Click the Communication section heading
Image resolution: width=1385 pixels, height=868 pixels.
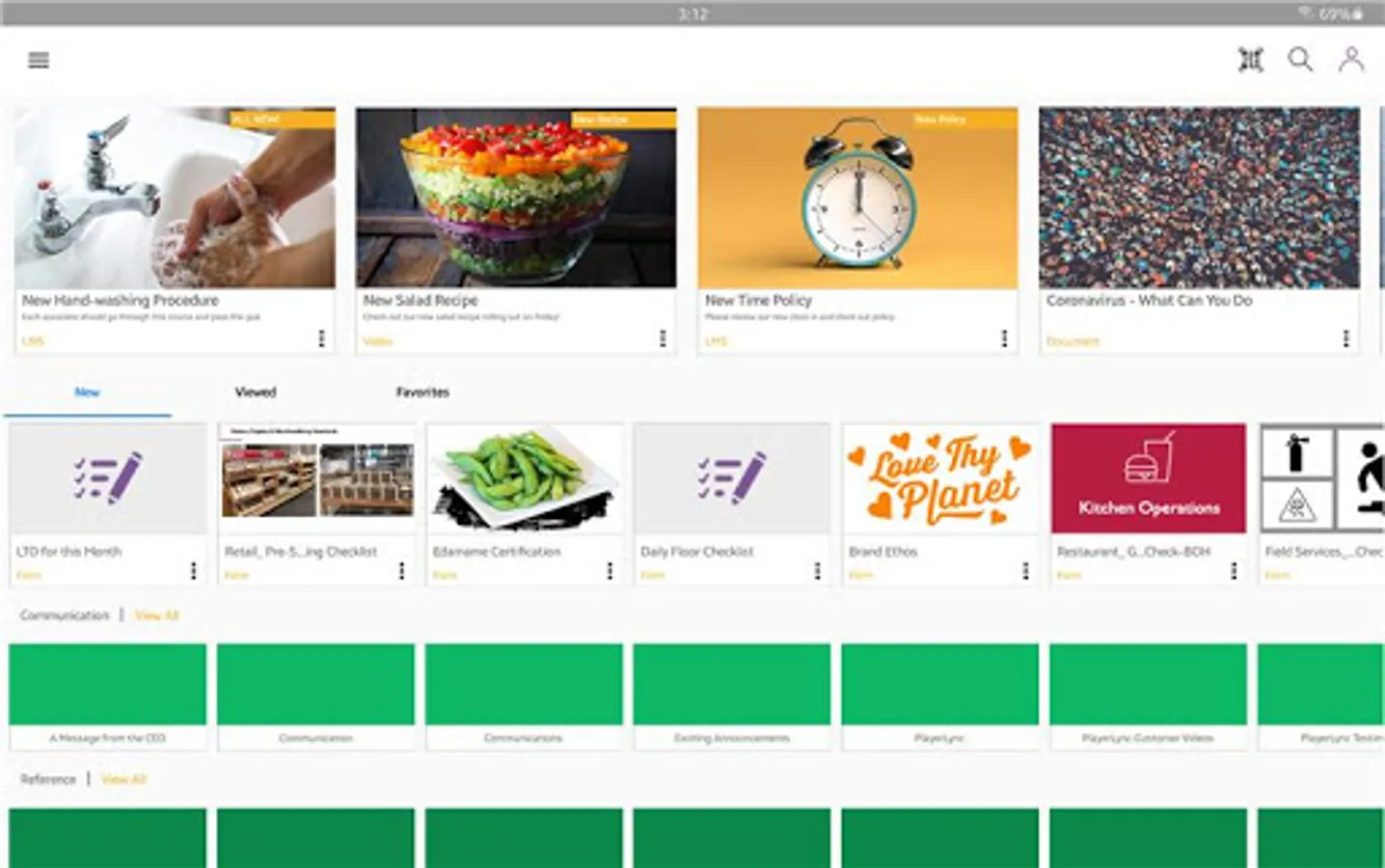coord(65,615)
